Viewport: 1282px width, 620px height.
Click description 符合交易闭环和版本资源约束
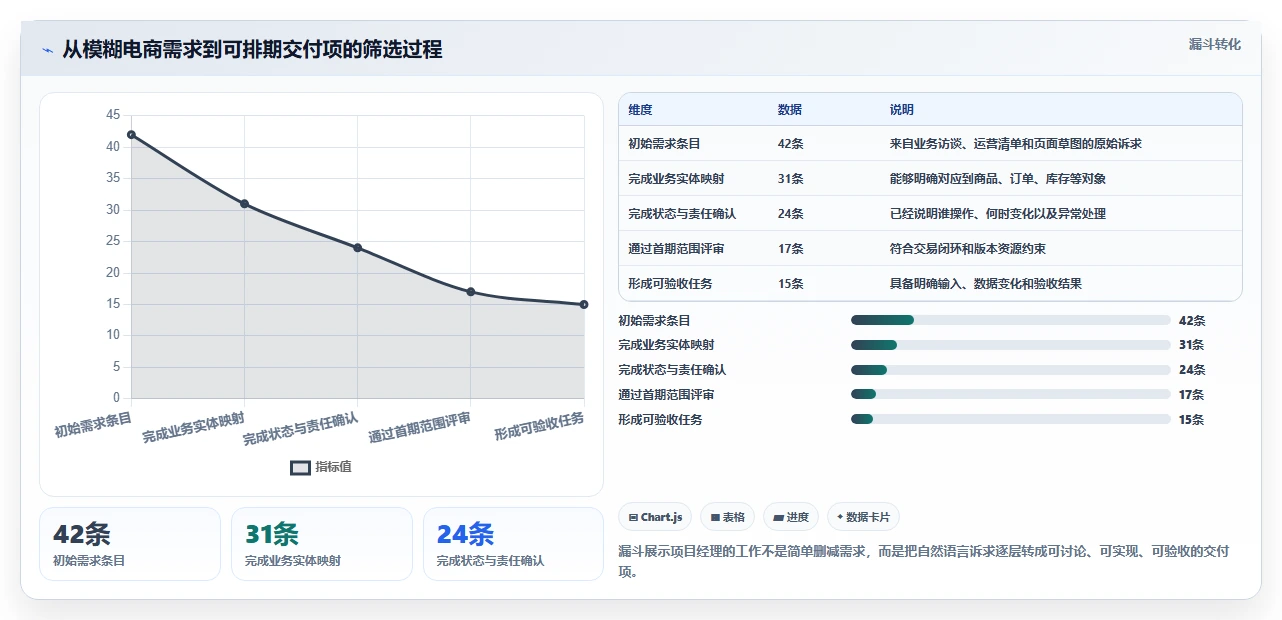(967, 249)
